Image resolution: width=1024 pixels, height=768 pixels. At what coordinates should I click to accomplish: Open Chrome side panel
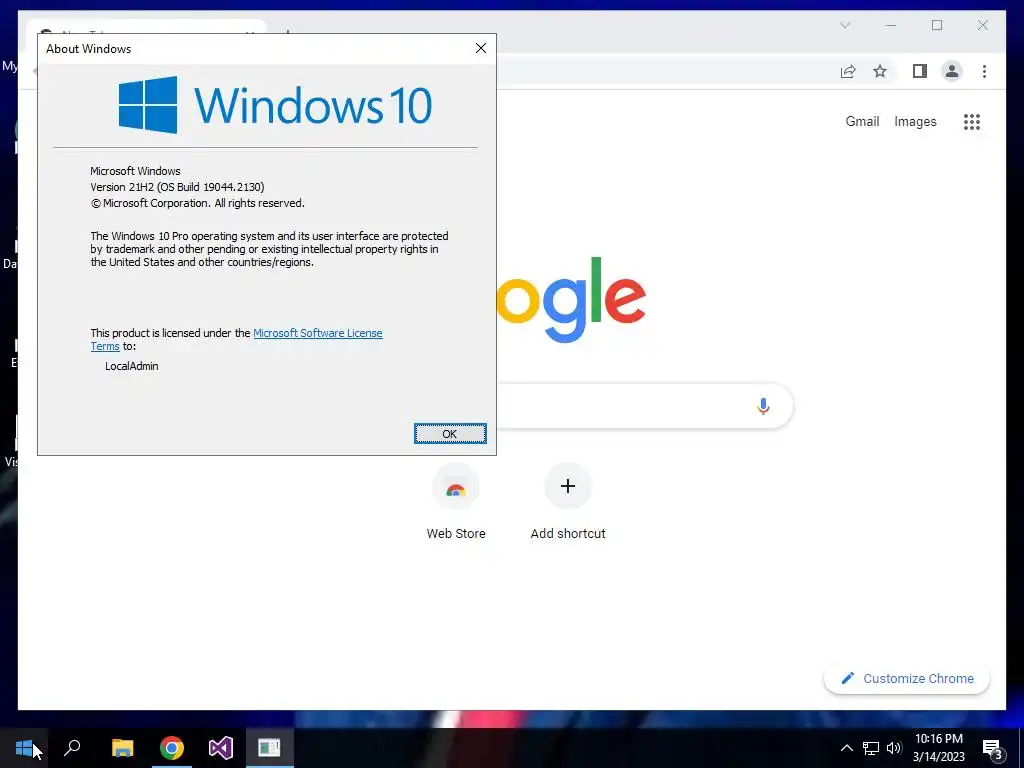tap(920, 71)
